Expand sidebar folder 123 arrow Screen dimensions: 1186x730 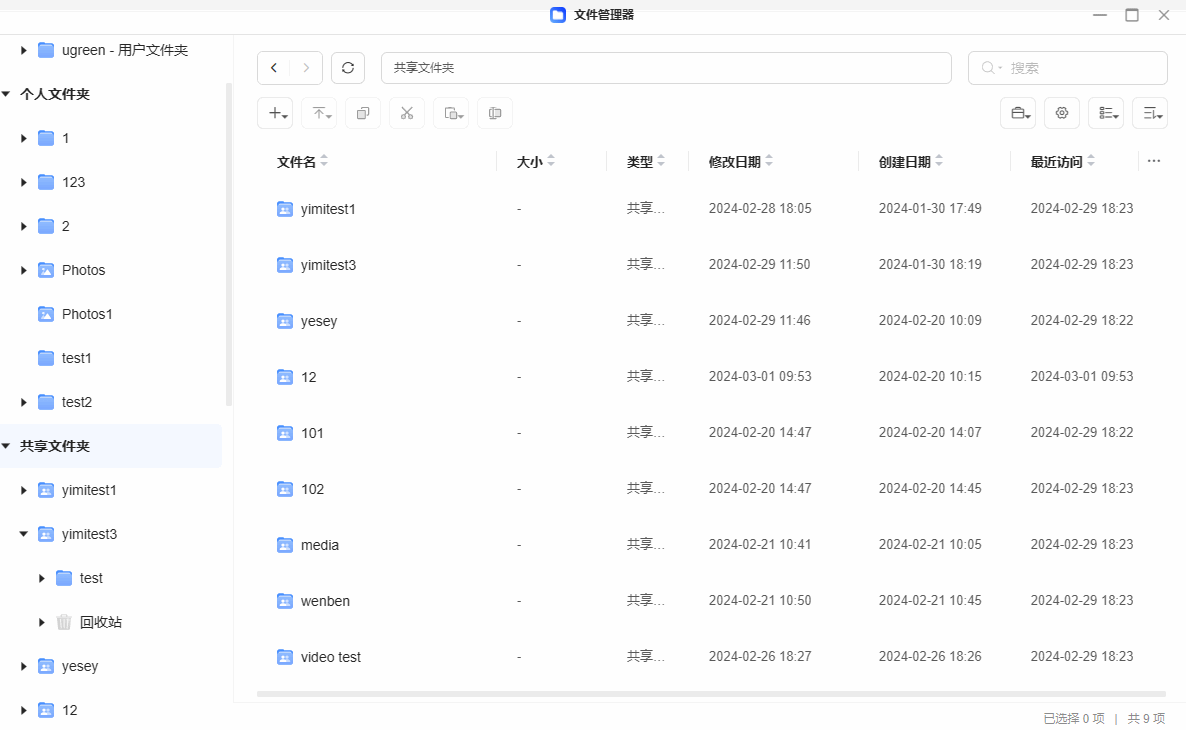pyautogui.click(x=23, y=182)
